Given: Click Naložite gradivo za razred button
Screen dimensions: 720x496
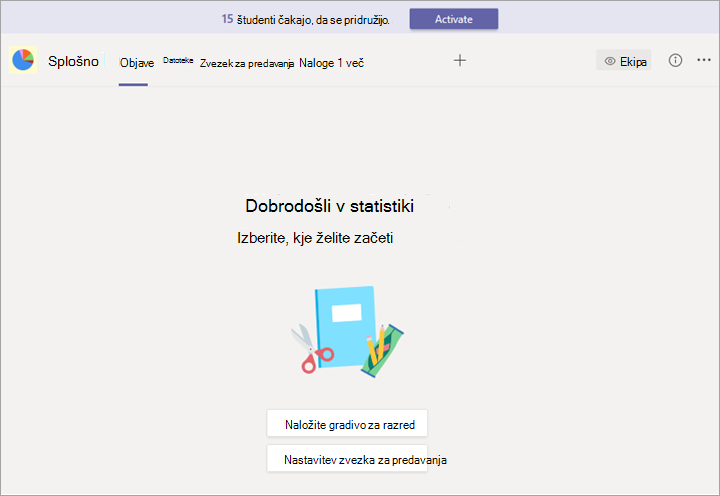Looking at the screenshot, I should (x=347, y=424).
